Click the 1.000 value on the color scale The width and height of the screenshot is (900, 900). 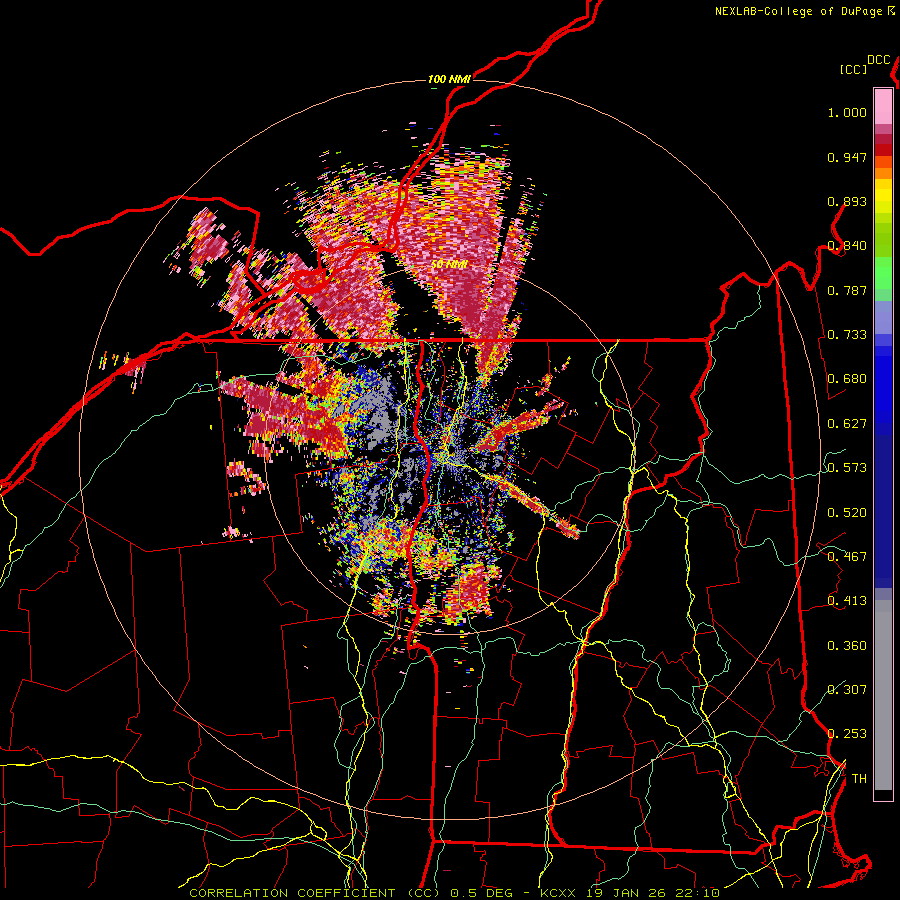point(847,112)
